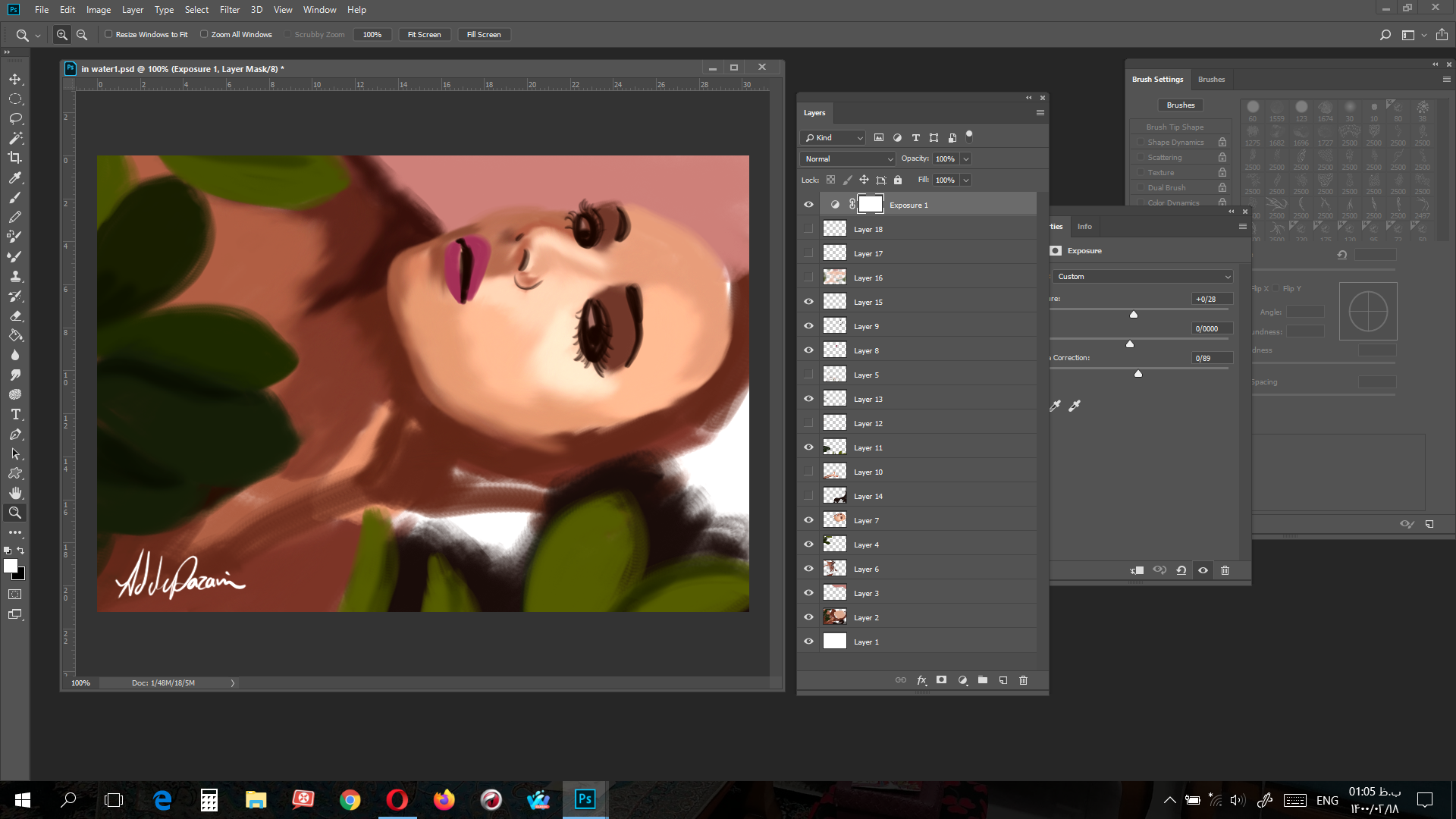Image resolution: width=1456 pixels, height=819 pixels.
Task: Hide the Exposure 1 layer
Action: coord(808,205)
